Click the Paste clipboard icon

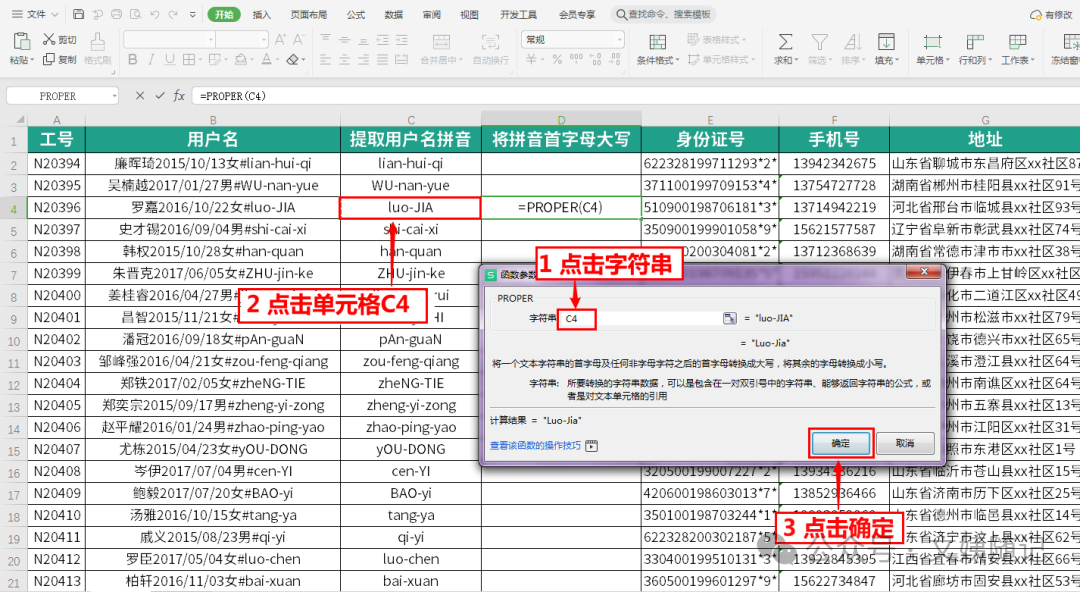[21, 41]
